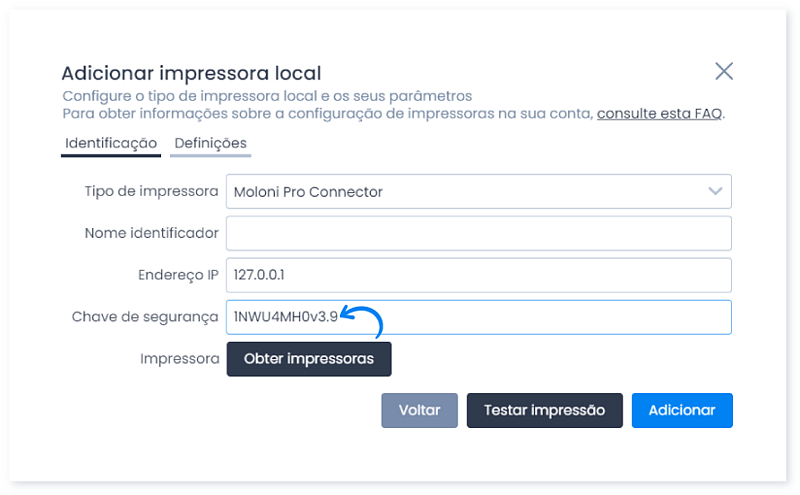Select the Moloni Pro Connector text in combo box
This screenshot has height=495, width=800.
click(308, 192)
